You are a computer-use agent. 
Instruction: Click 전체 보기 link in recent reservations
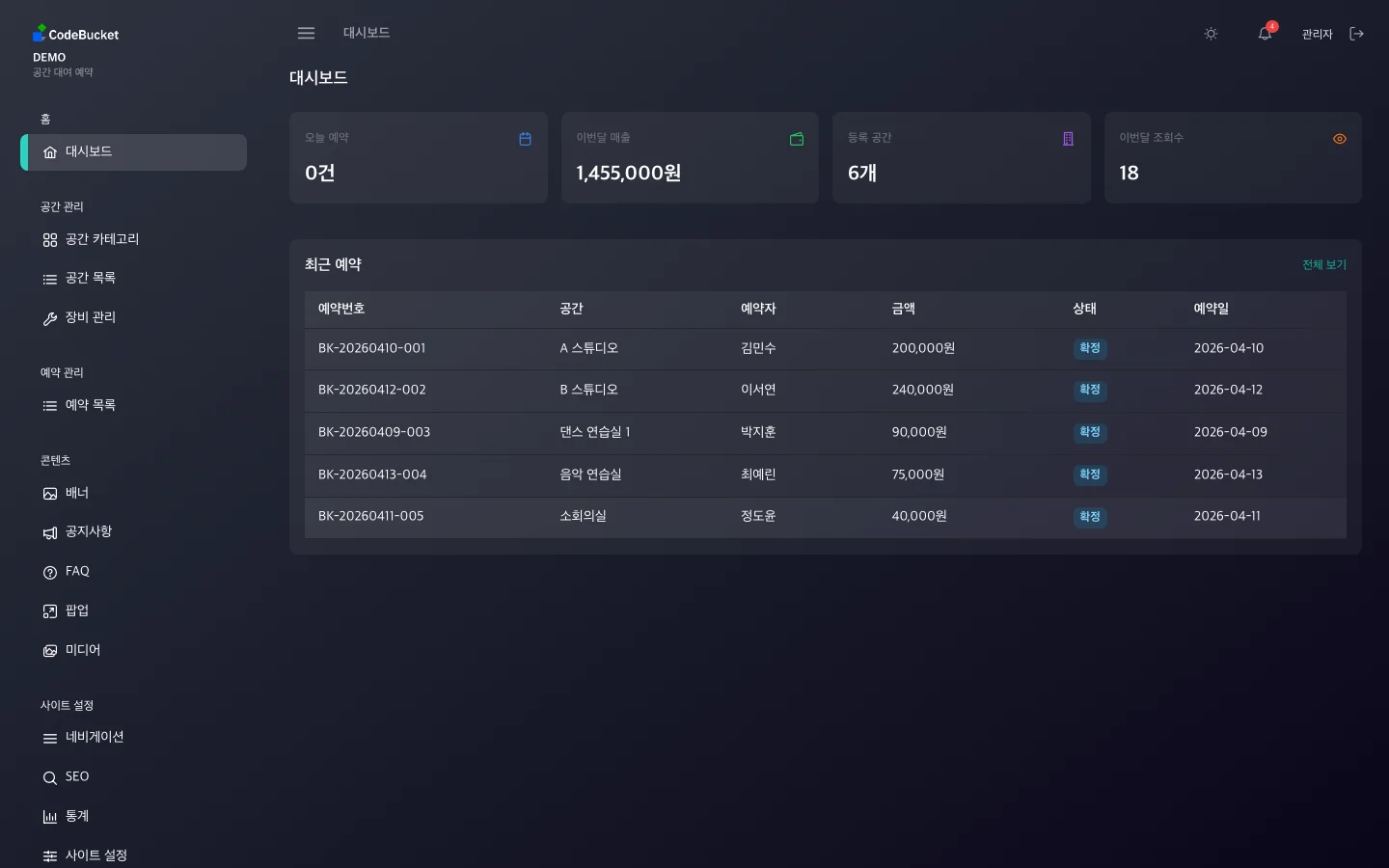click(1323, 264)
